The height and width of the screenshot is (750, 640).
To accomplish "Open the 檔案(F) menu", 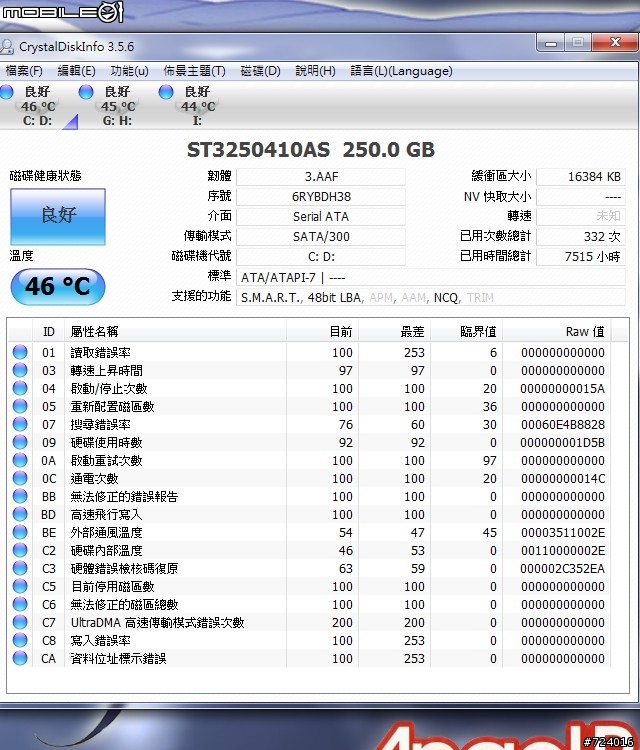I will pyautogui.click(x=24, y=71).
